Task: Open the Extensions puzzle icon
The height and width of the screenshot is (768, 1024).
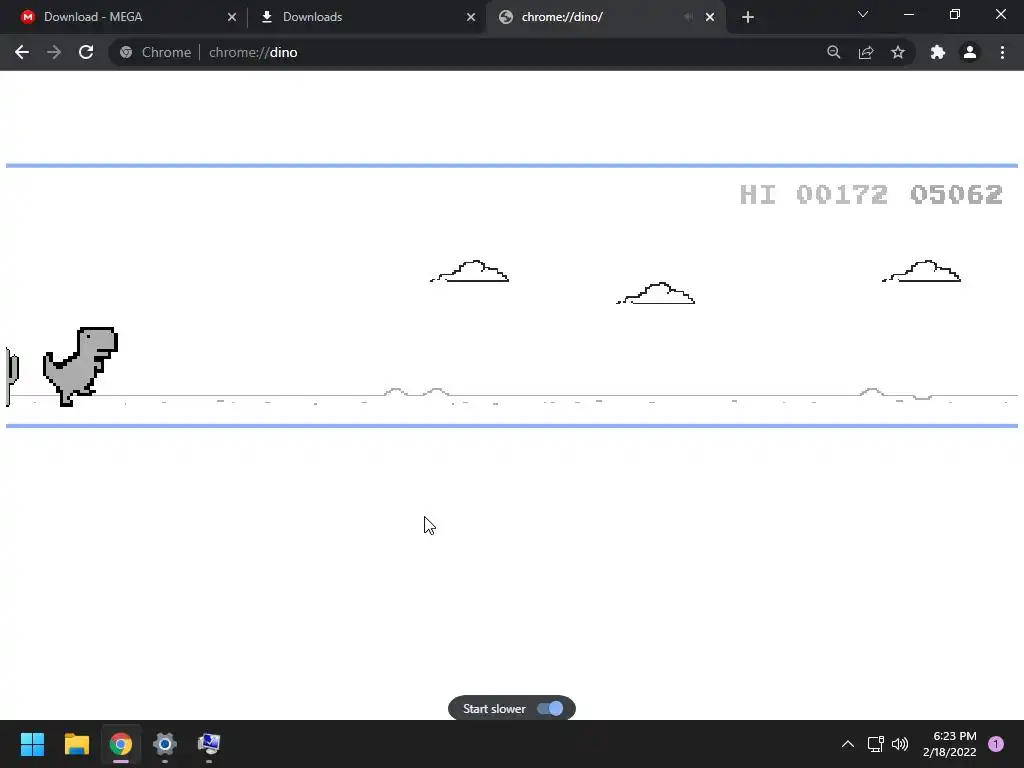Action: point(938,52)
